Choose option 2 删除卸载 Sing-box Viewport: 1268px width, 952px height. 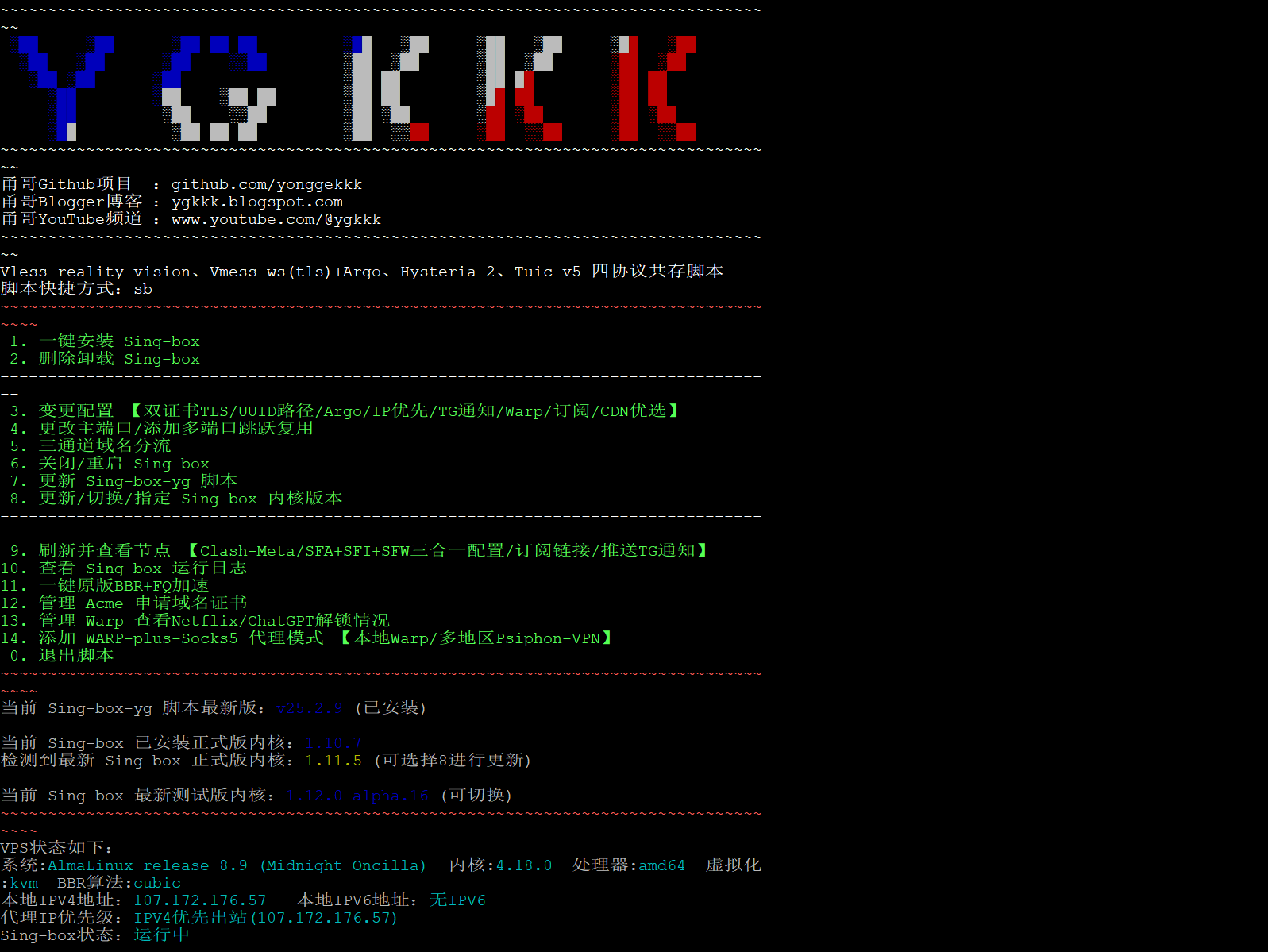[x=119, y=359]
